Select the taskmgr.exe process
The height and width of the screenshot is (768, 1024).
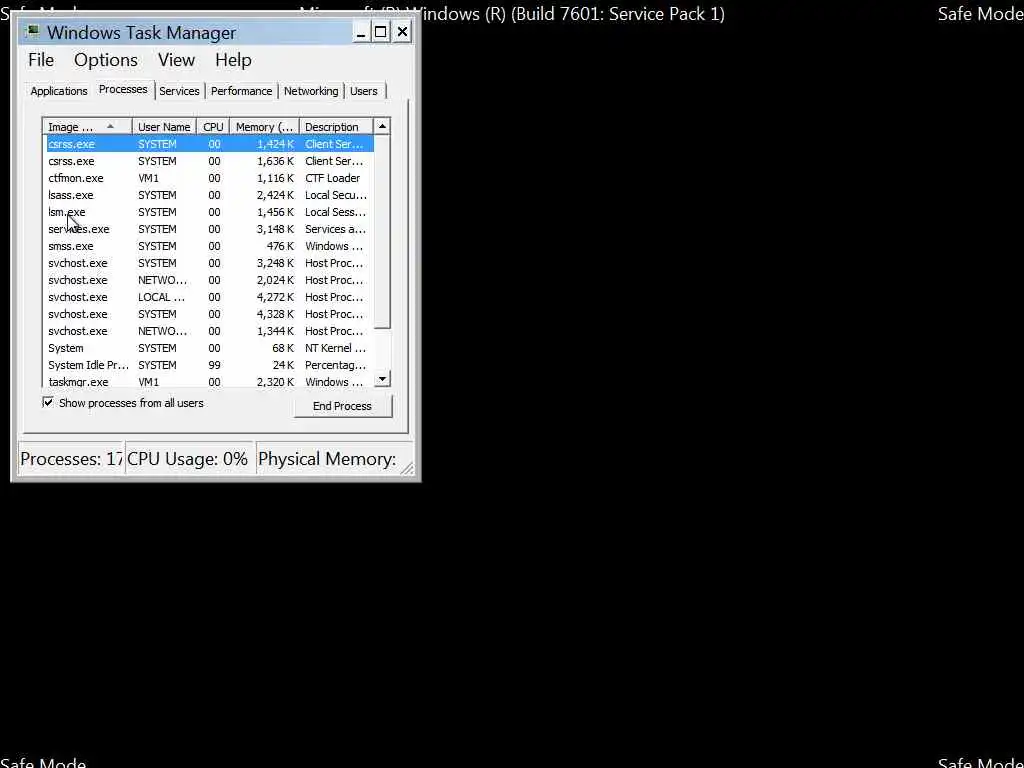coord(209,381)
